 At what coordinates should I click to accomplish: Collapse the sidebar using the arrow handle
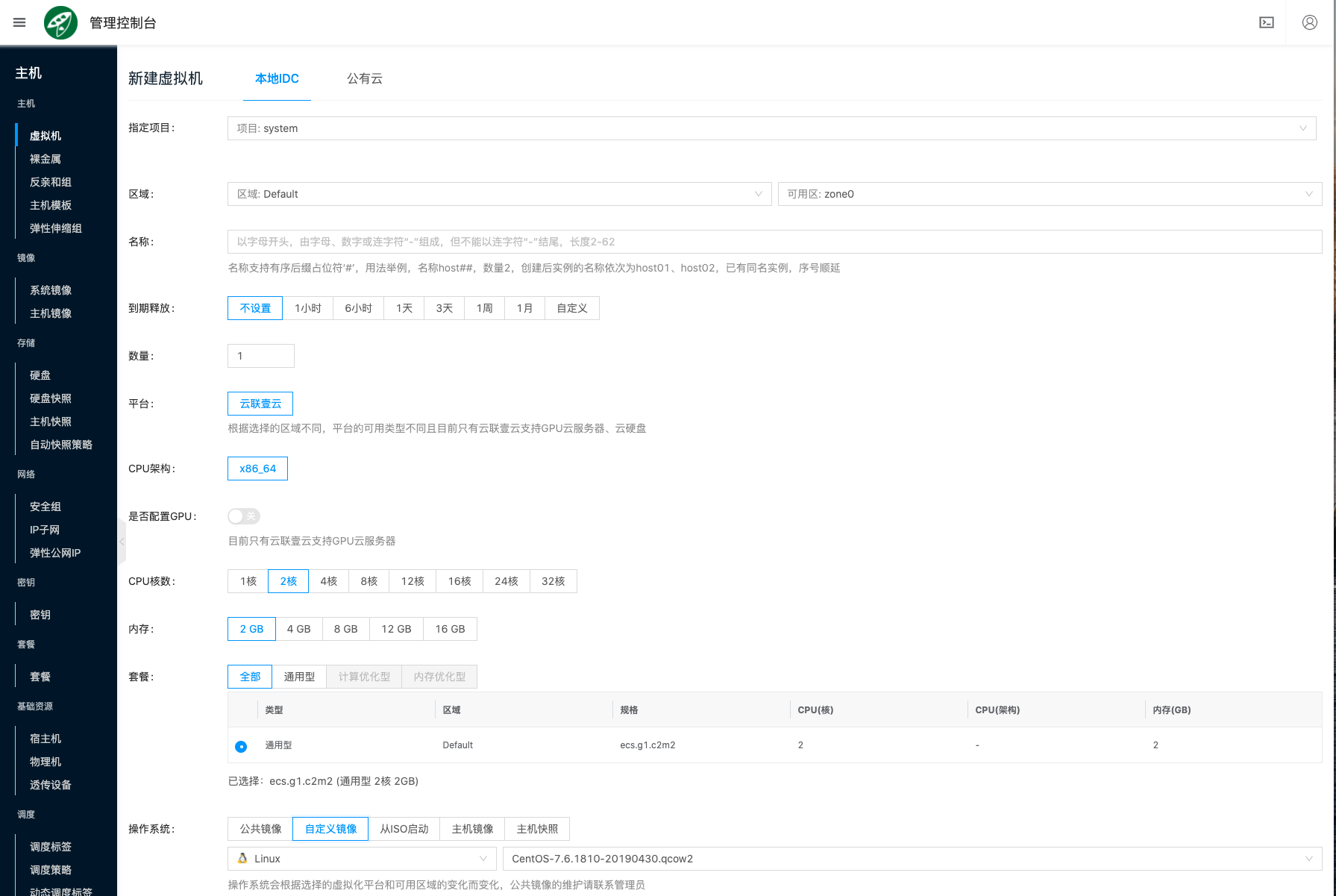point(122,542)
